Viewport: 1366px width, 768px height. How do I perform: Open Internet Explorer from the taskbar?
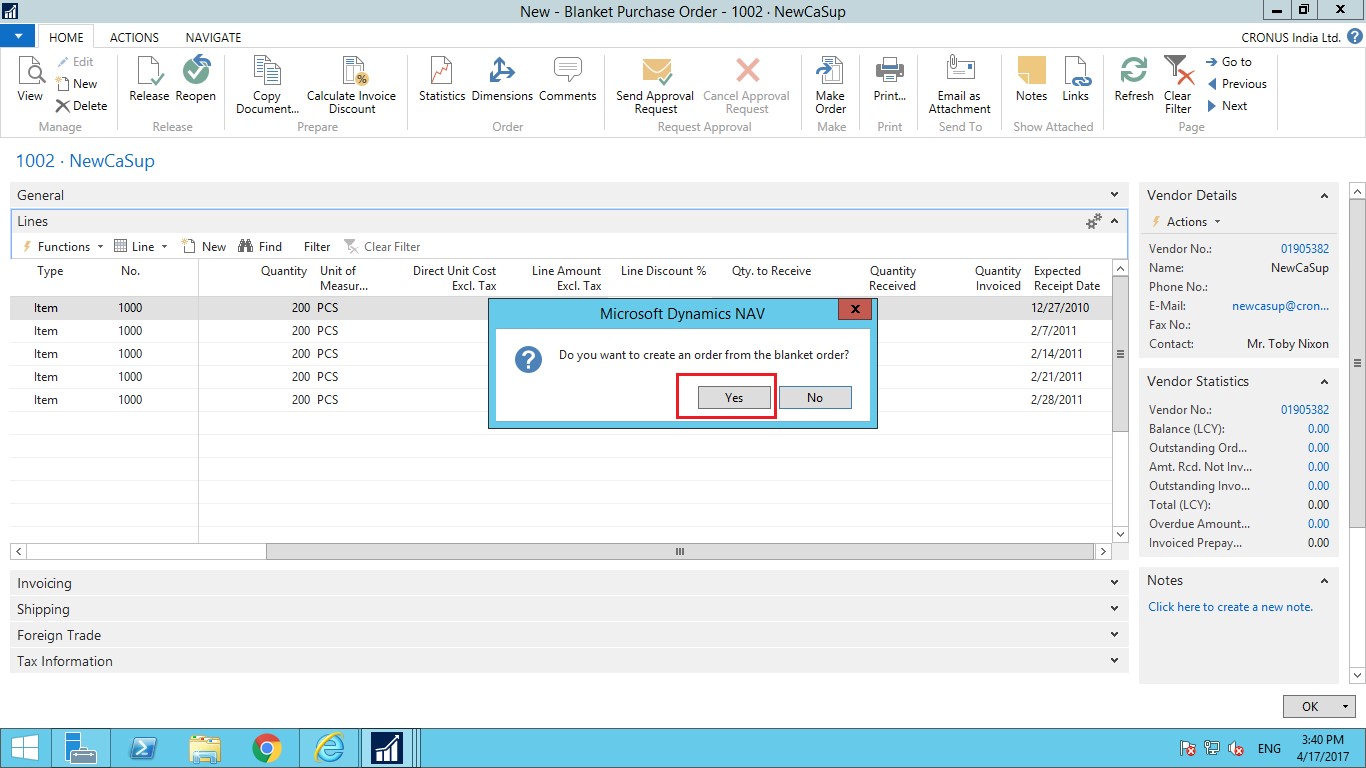(328, 748)
